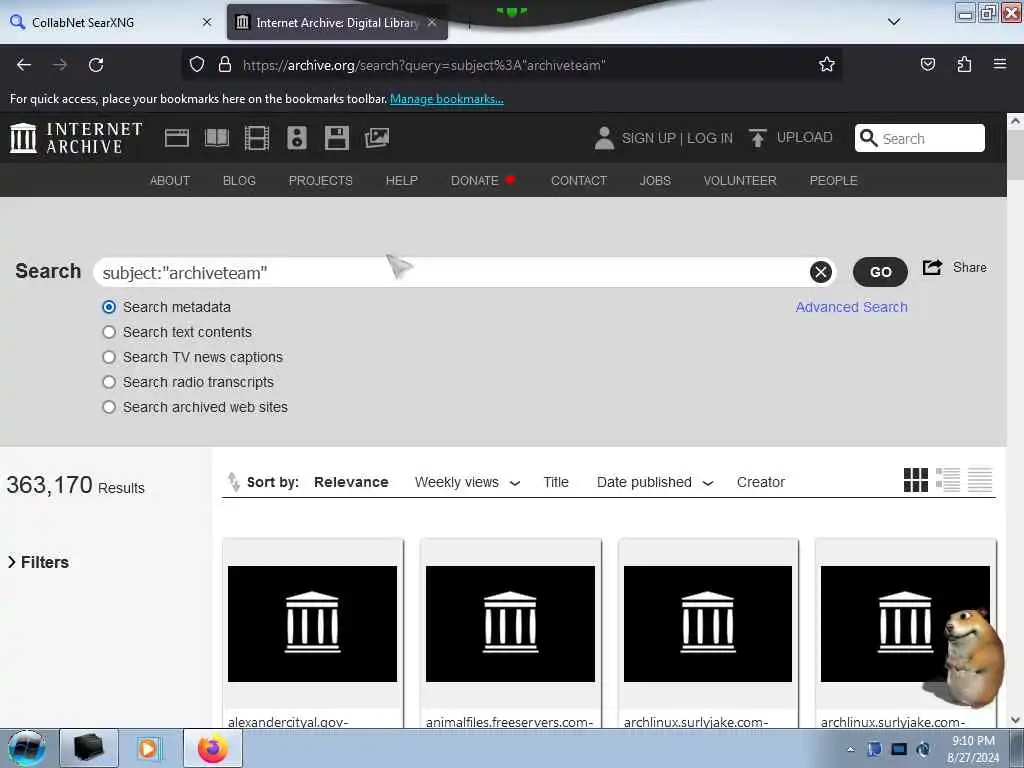Open the alexandercityal.gov result thumbnail
This screenshot has width=1024, height=768.
tap(312, 624)
